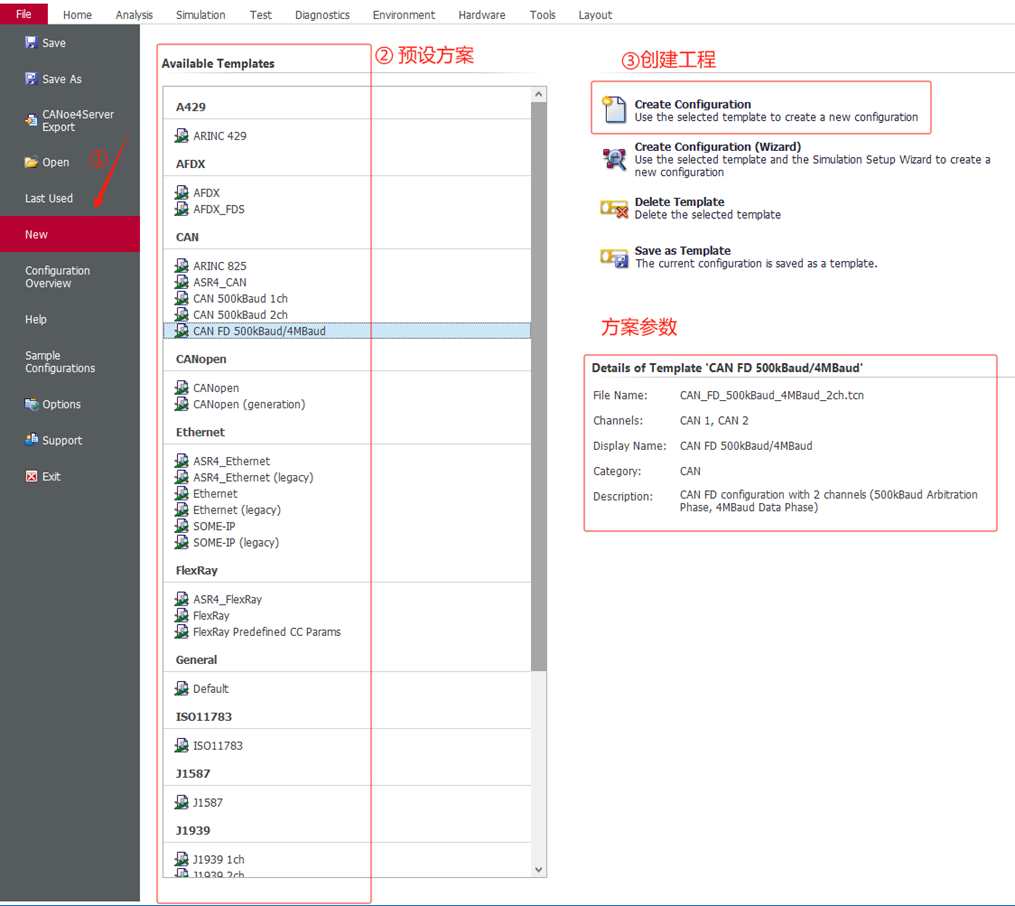Click the Support icon in the sidebar
This screenshot has height=906, width=1015.
(x=31, y=440)
